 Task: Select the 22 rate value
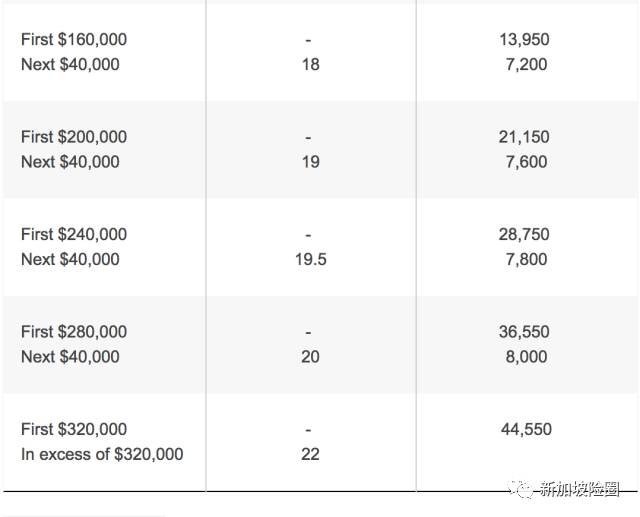point(310,454)
